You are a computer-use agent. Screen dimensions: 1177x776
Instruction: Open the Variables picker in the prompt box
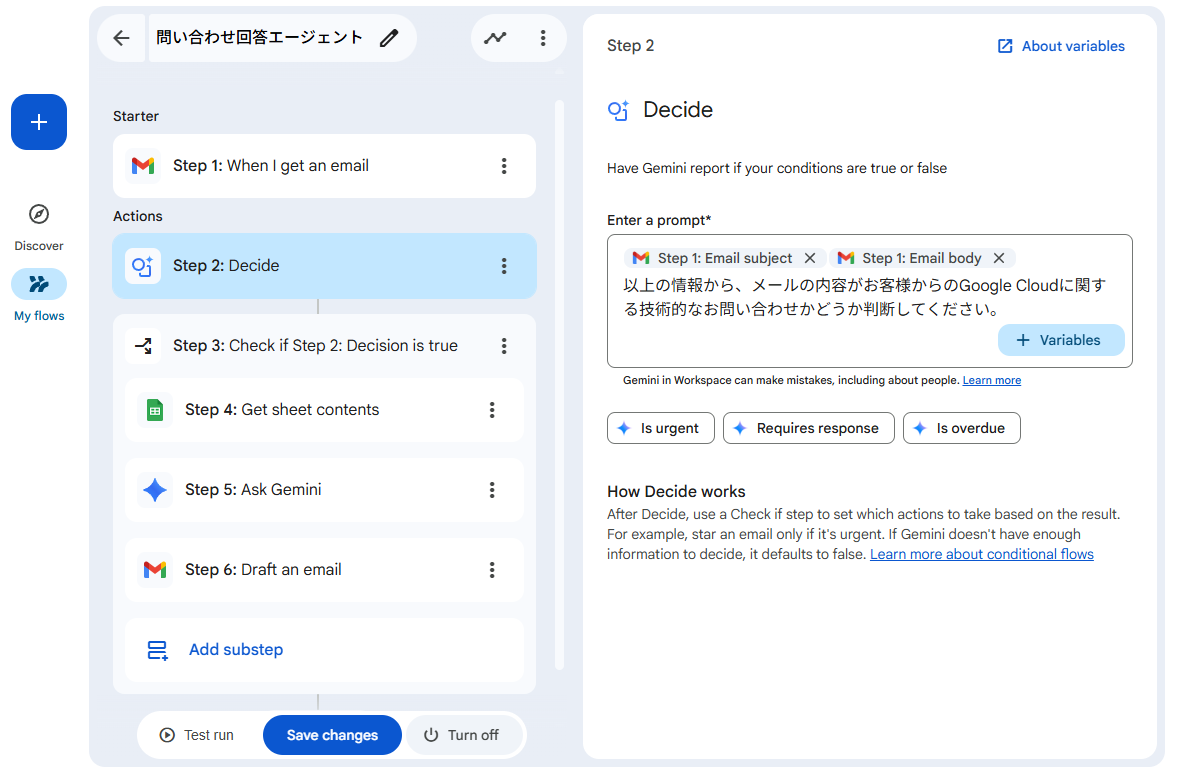(1061, 339)
